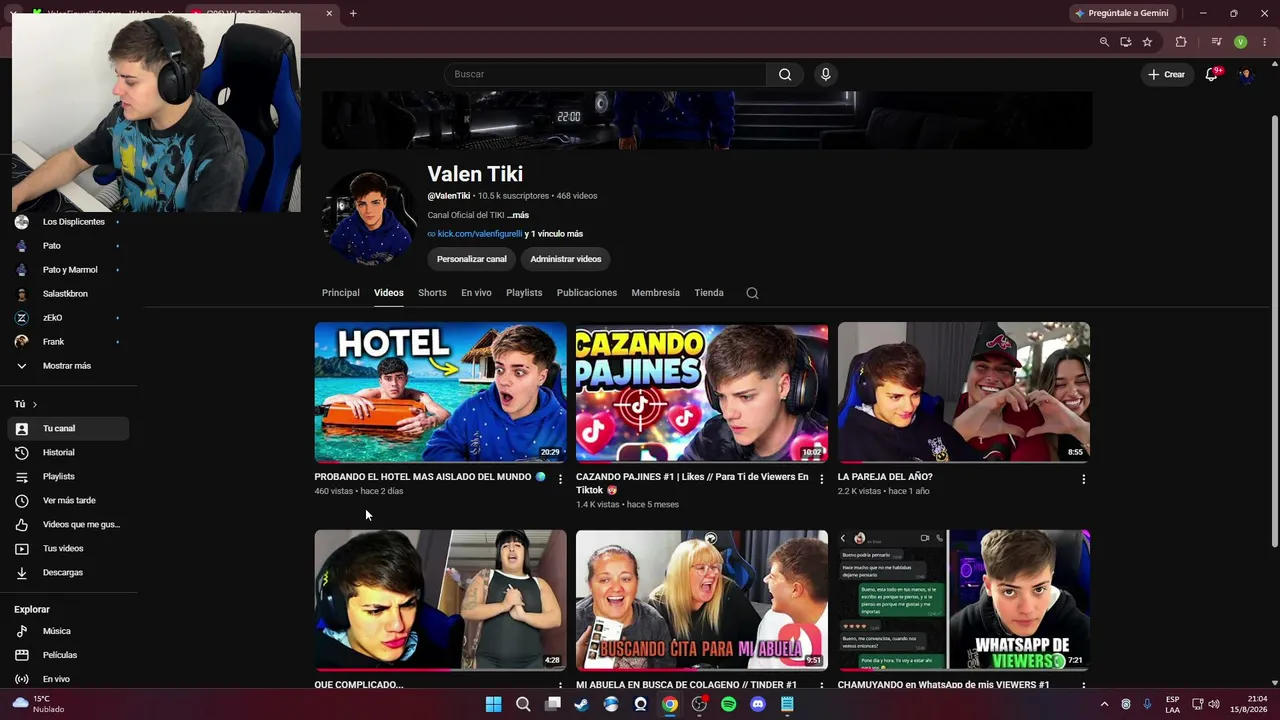This screenshot has width=1280, height=720.
Task: Open Steam from the taskbar
Action: pyautogui.click(x=581, y=704)
